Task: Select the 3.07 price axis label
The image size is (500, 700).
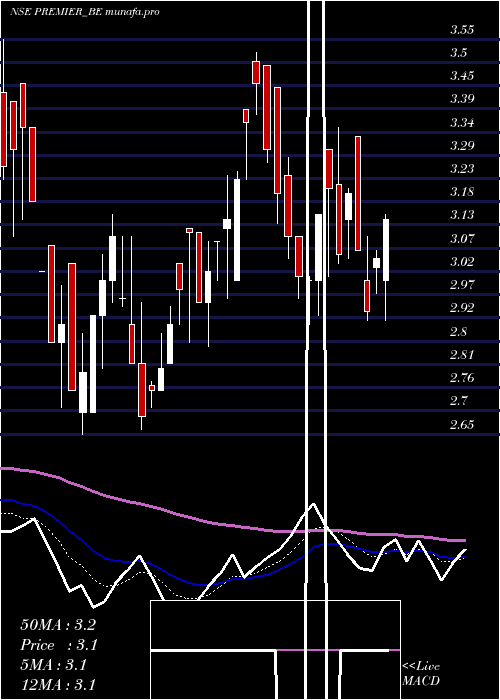Action: pyautogui.click(x=462, y=238)
